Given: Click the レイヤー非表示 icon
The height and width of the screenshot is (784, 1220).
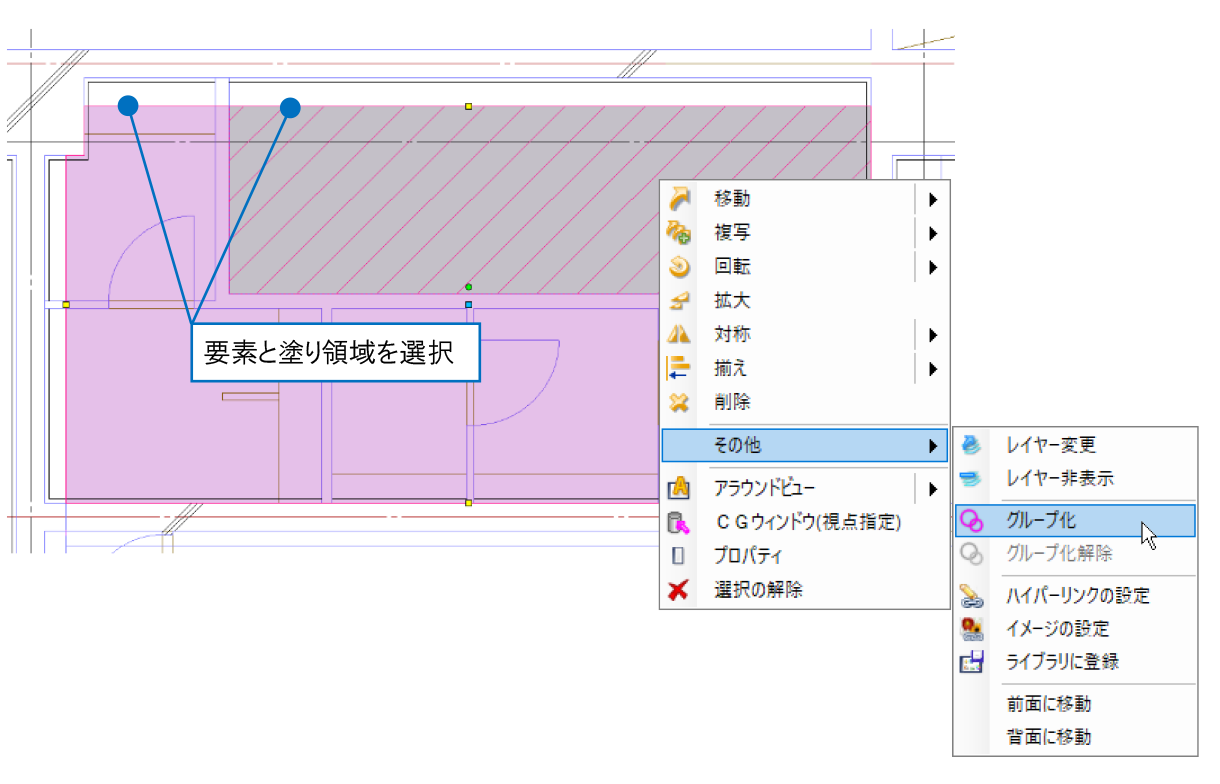Looking at the screenshot, I should (x=971, y=479).
